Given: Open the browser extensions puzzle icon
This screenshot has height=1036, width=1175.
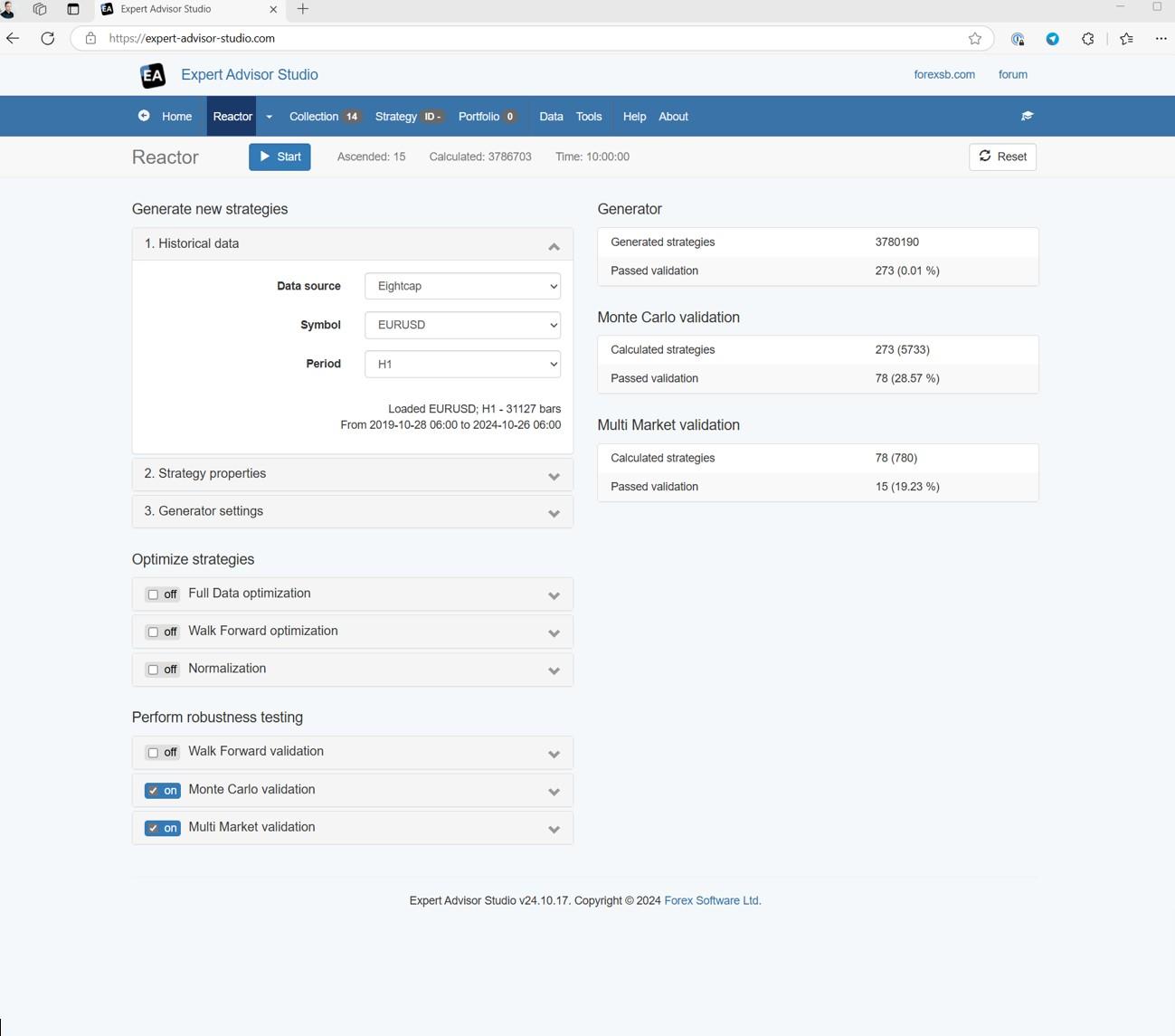Looking at the screenshot, I should pyautogui.click(x=1087, y=38).
